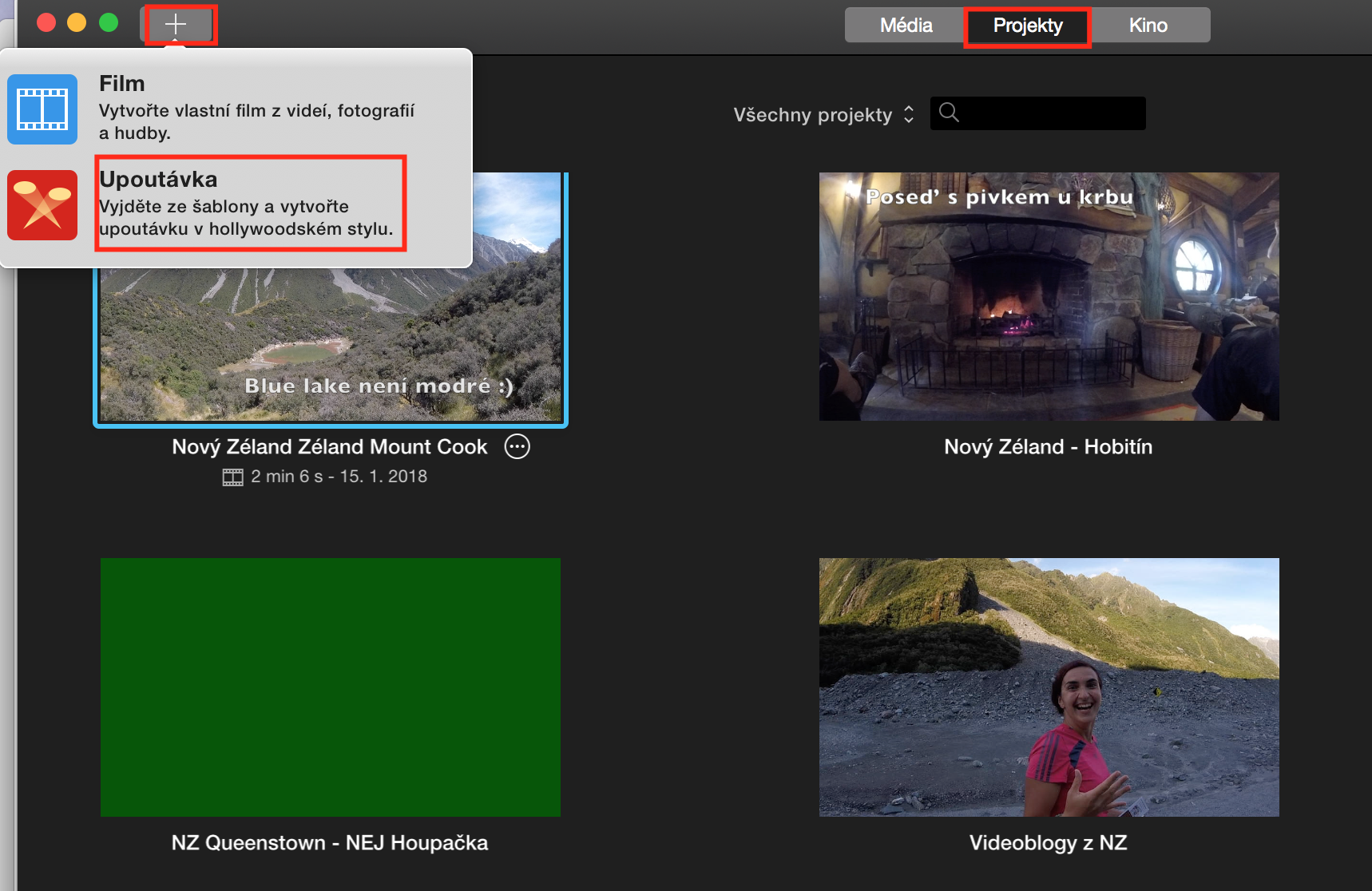The height and width of the screenshot is (891, 1372).
Task: Open the Videoblogy z NZ thumbnail
Action: [1049, 687]
